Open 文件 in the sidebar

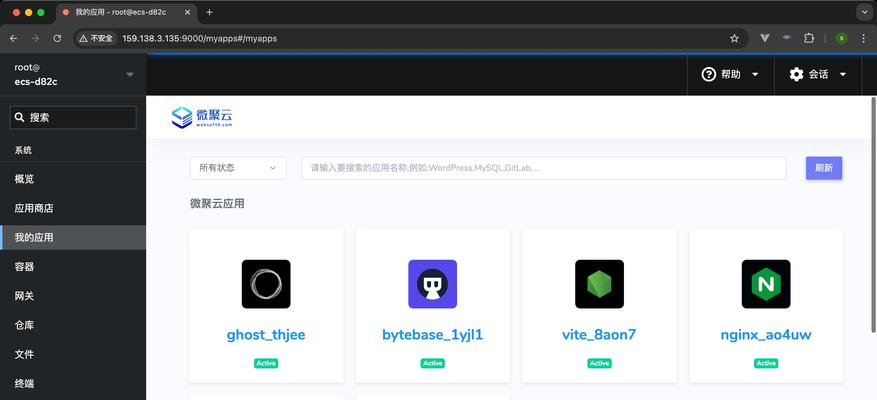(73, 354)
